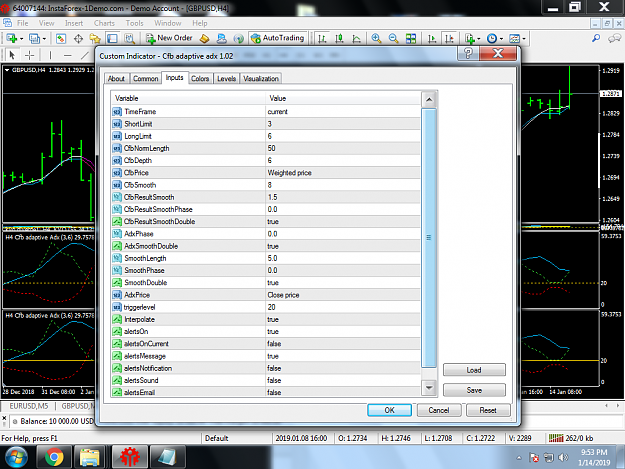
Task: Open the Tools menu
Action: pos(134,23)
